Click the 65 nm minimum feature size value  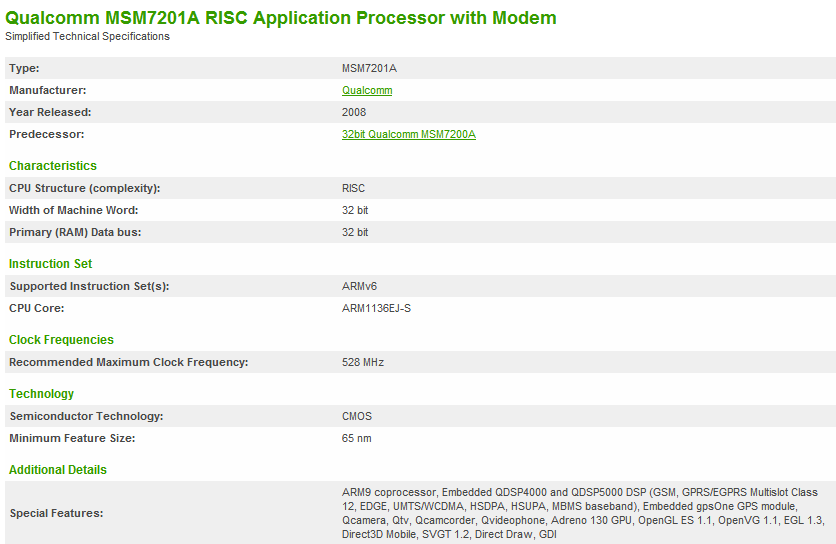[356, 438]
